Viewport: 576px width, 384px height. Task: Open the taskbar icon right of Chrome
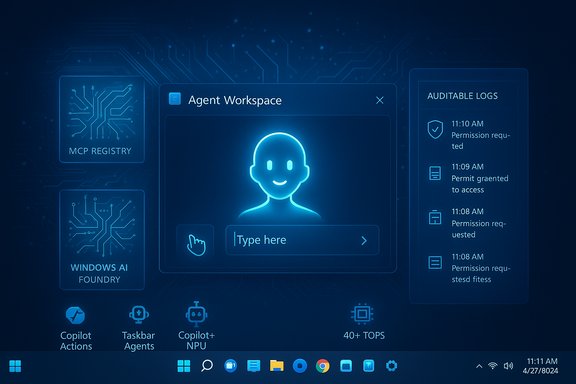(x=346, y=366)
